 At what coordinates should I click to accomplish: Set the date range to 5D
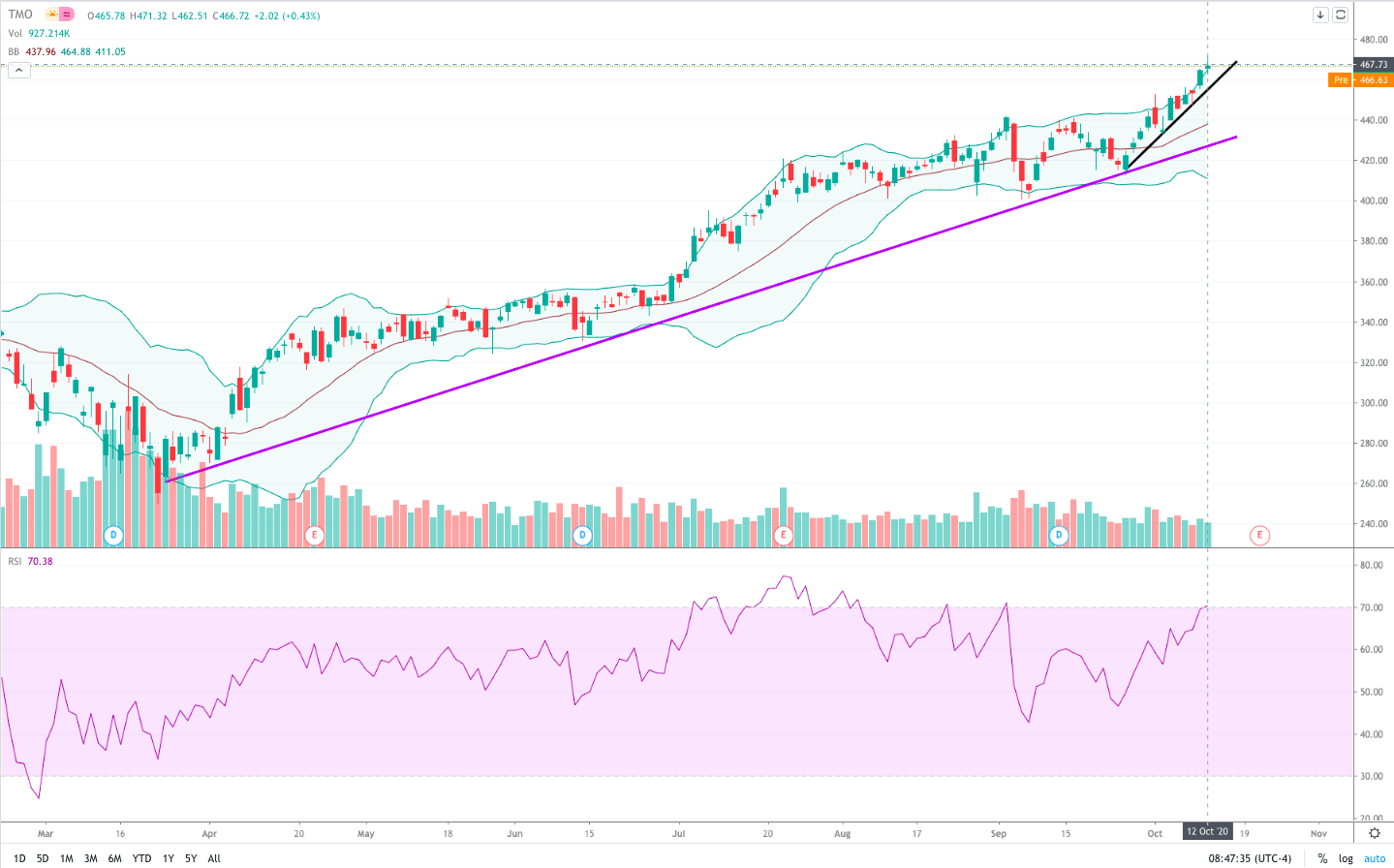coord(43,858)
